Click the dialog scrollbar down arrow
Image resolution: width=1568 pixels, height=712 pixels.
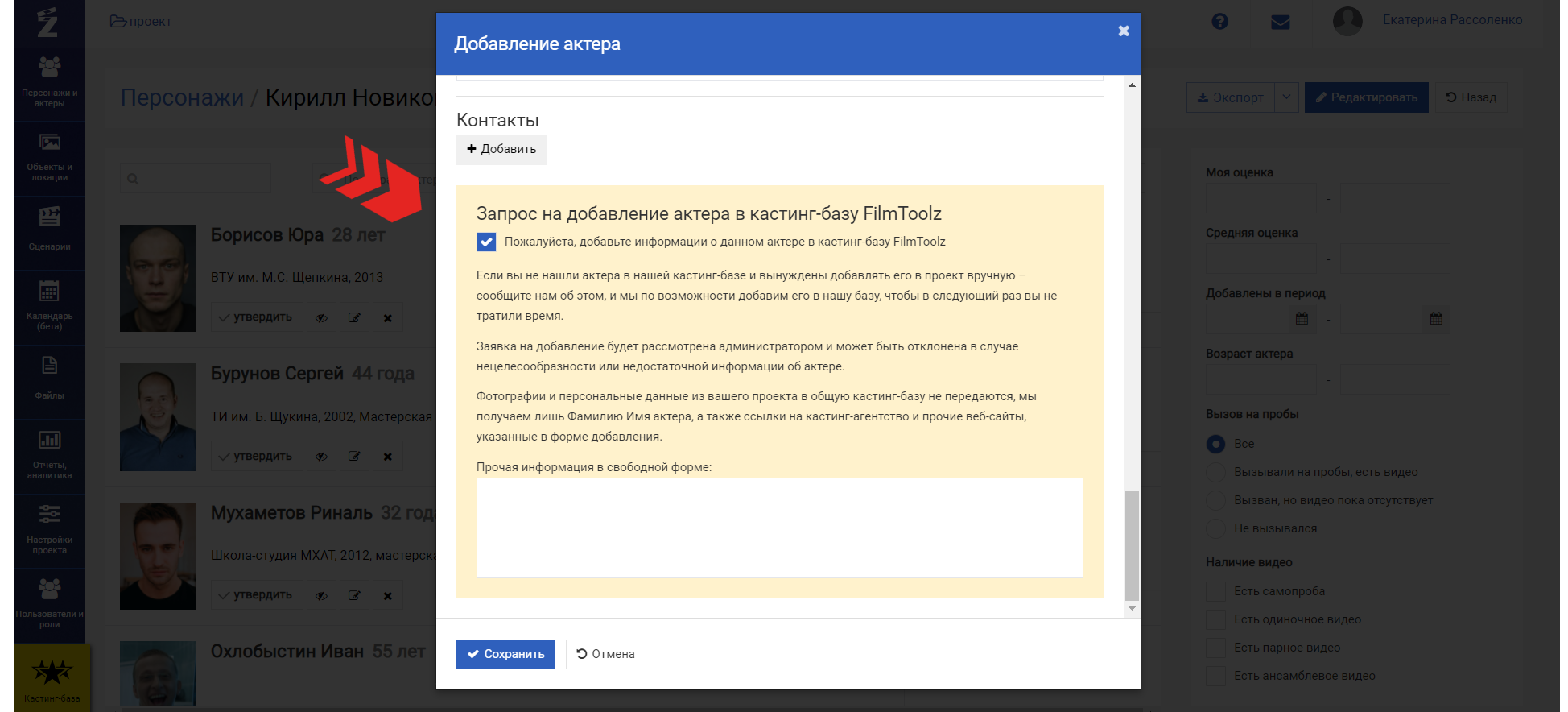pyautogui.click(x=1132, y=608)
